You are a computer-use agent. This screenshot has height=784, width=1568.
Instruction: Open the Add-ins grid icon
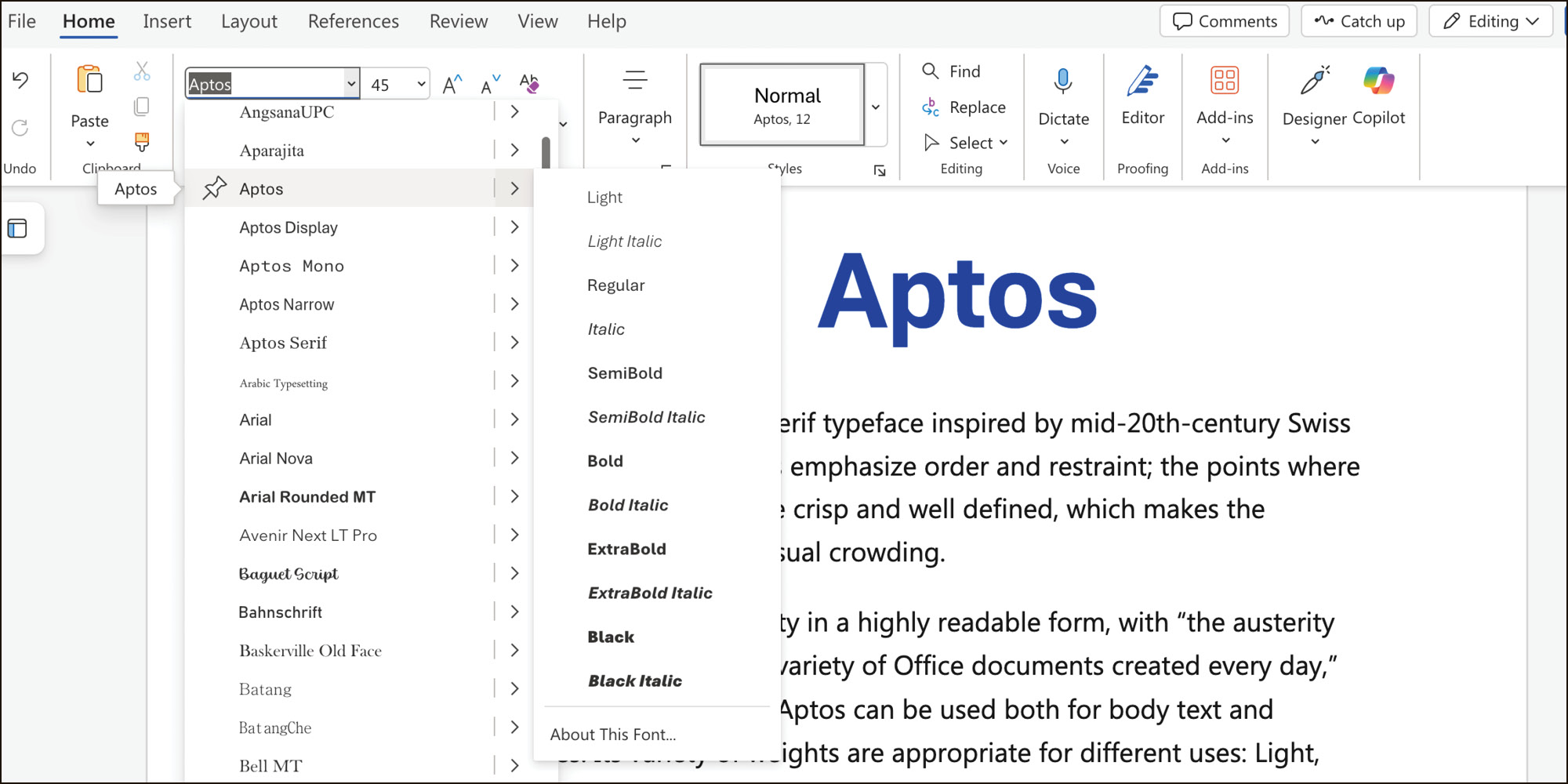pos(1225,80)
